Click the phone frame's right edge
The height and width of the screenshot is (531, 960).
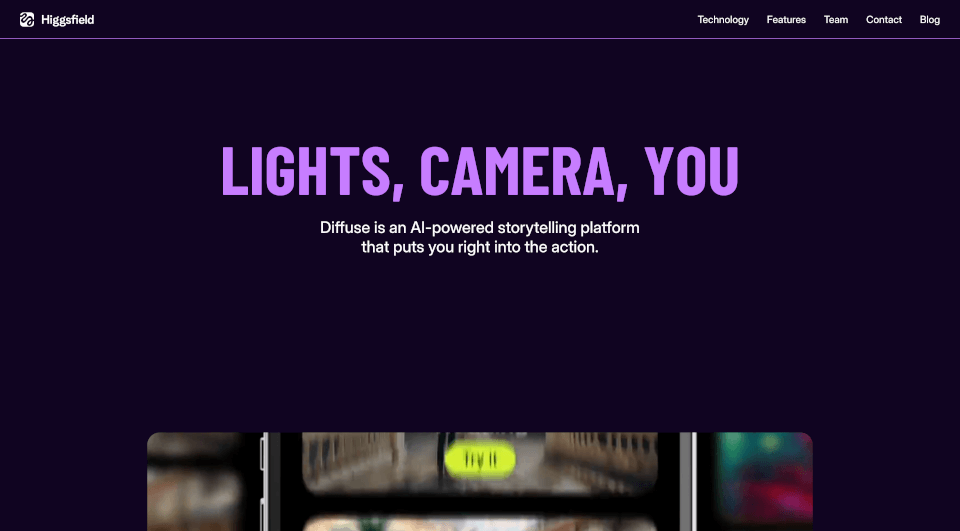point(694,482)
